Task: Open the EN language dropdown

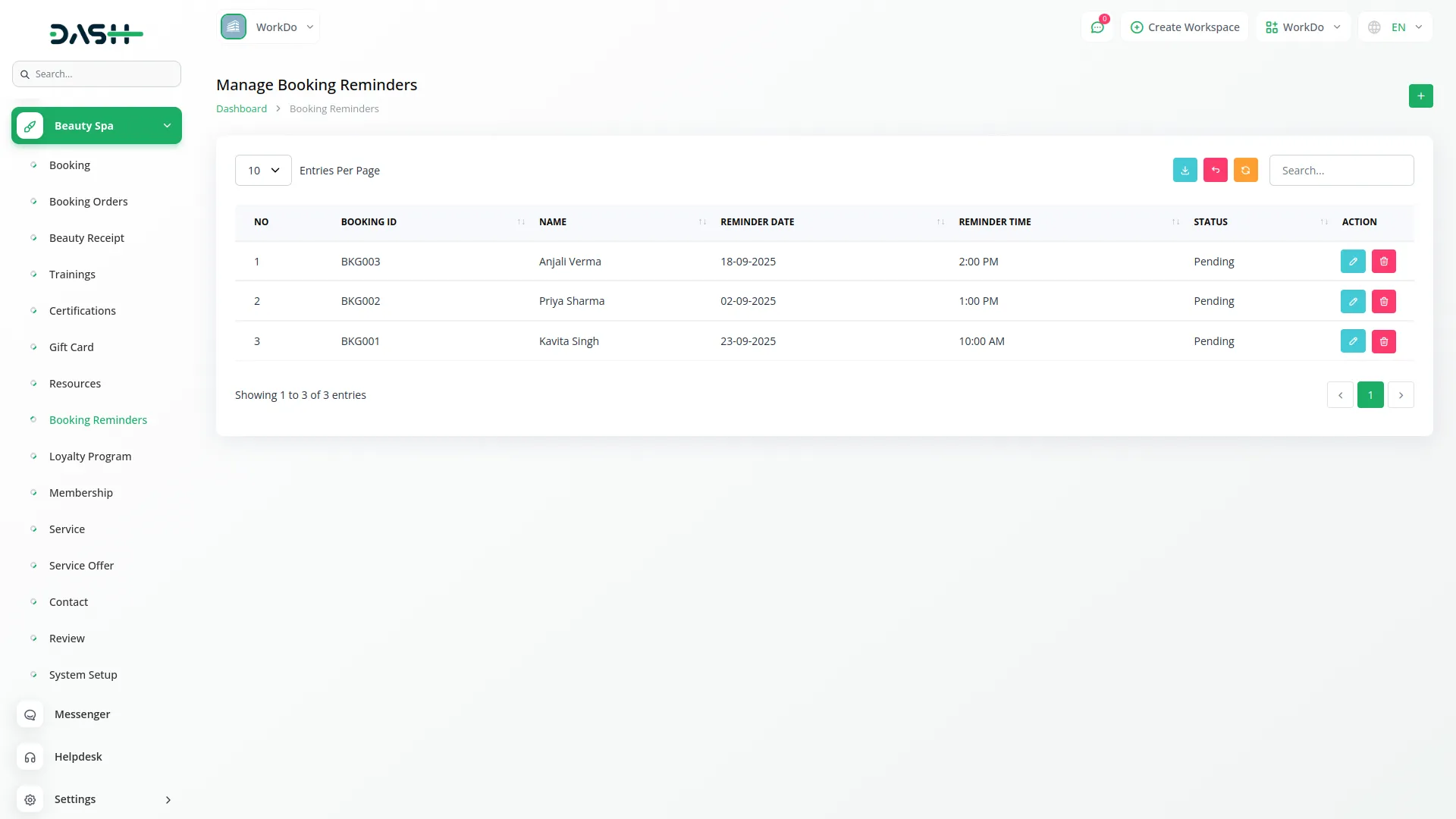Action: pyautogui.click(x=1396, y=27)
